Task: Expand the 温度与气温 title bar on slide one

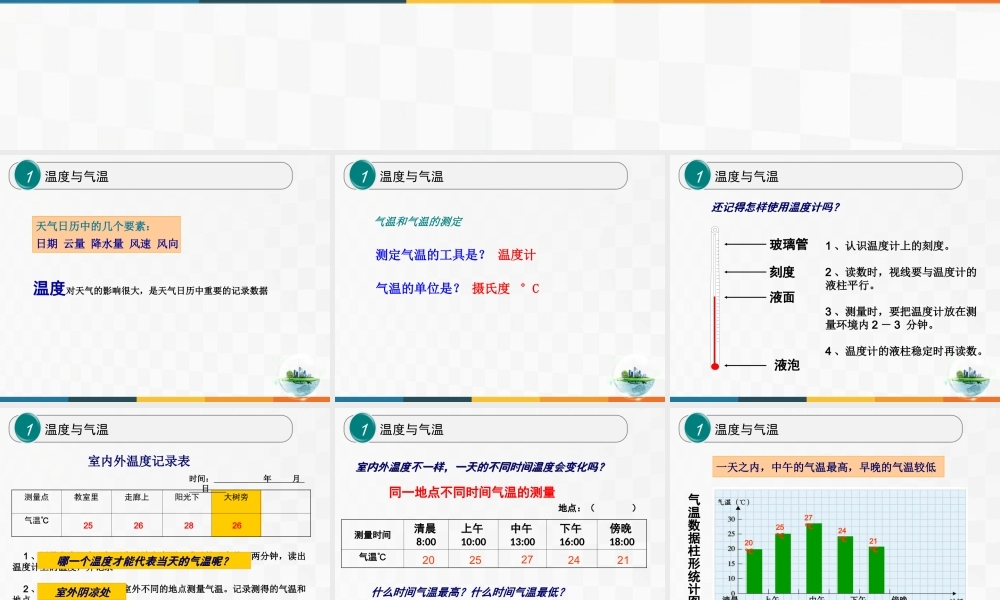Action: (150, 175)
